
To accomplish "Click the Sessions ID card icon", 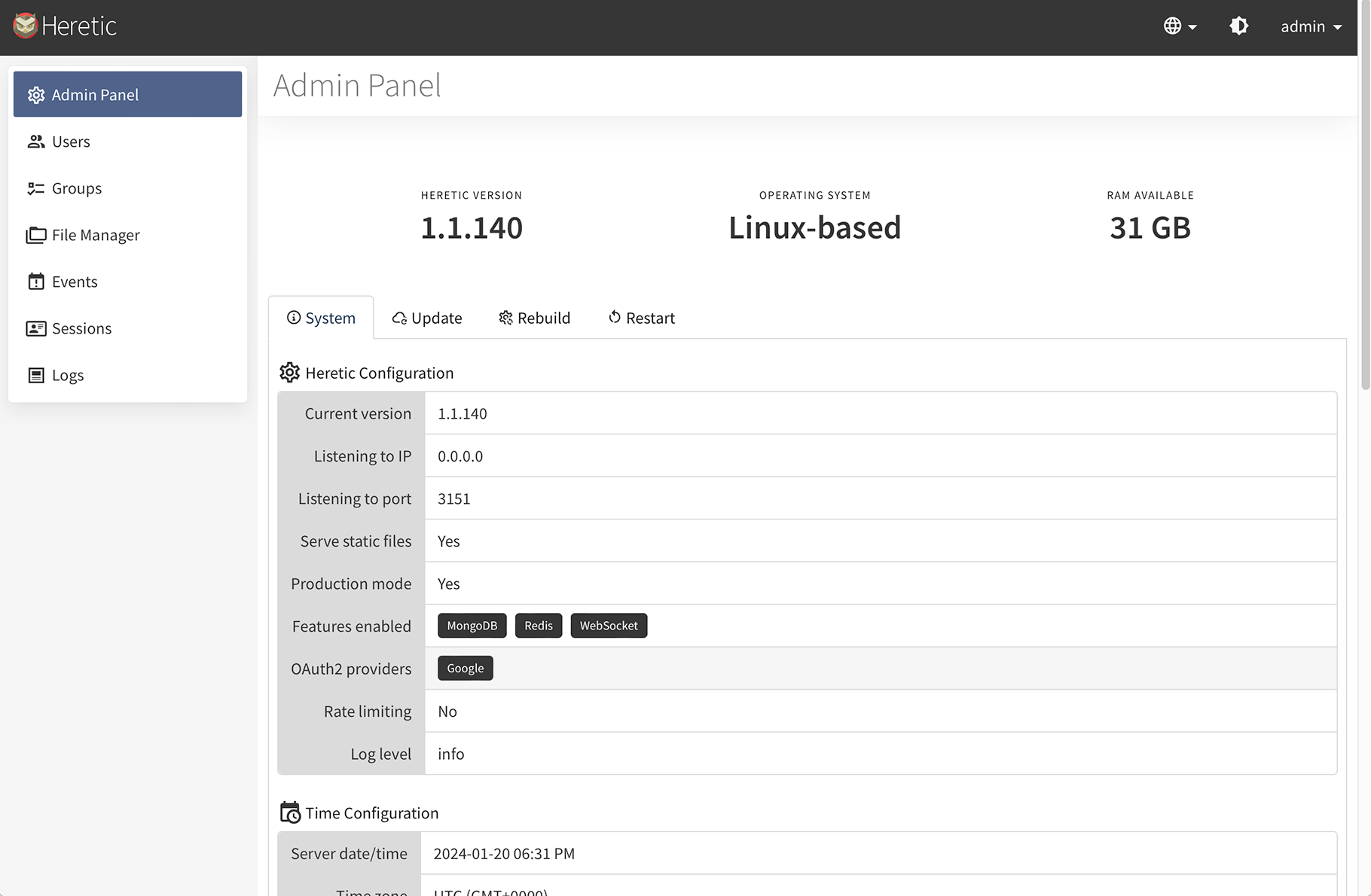I will coord(36,328).
